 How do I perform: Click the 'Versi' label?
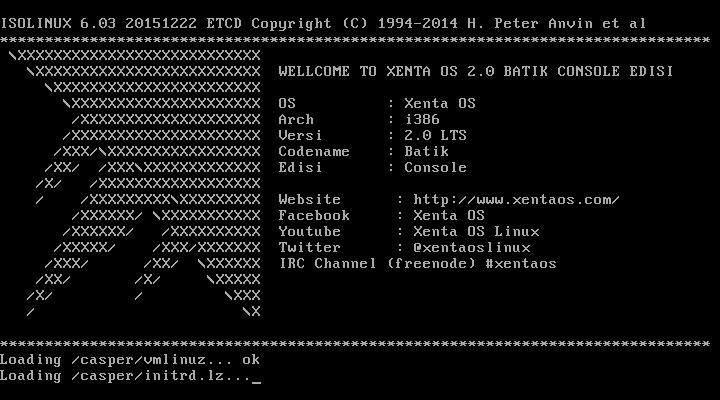click(x=300, y=135)
